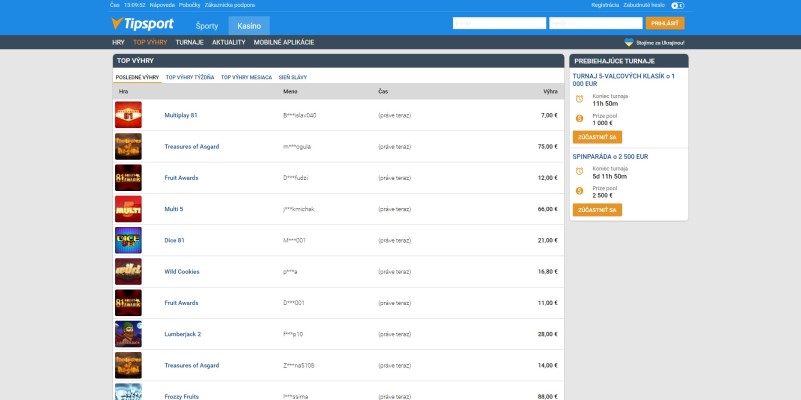Open the Zabudnuté heslo link
Image resolution: width=801 pixels, height=400 pixels.
[644, 5]
